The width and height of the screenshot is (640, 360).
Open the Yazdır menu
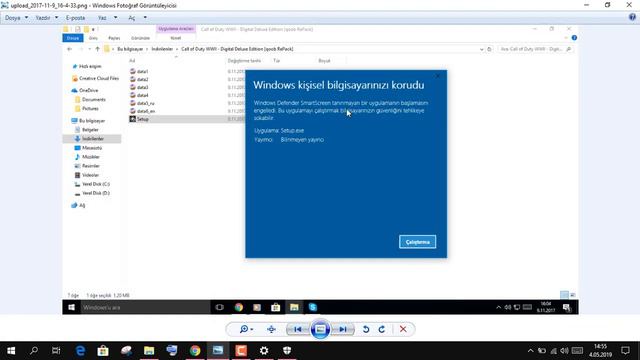pyautogui.click(x=42, y=18)
